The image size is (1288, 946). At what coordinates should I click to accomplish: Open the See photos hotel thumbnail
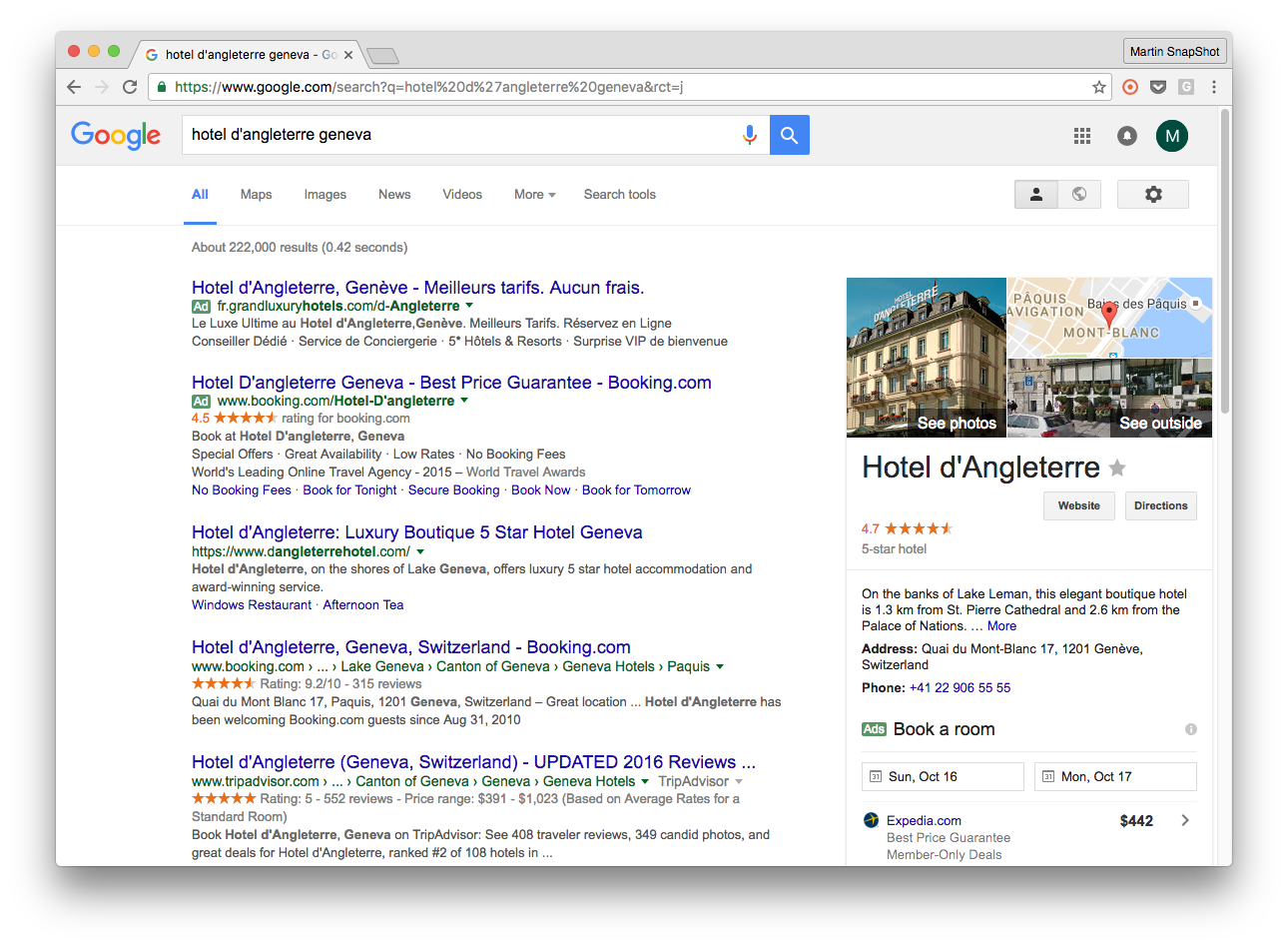[x=927, y=358]
